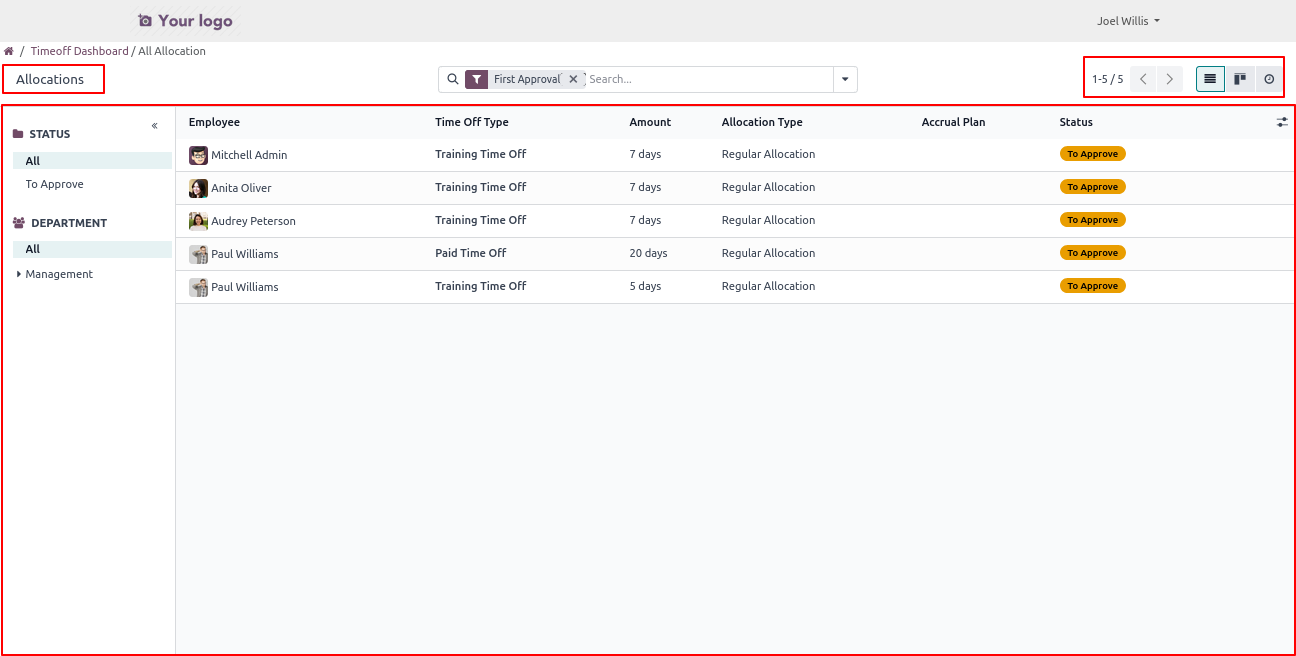The image size is (1296, 656).
Task: Go to next page of records
Action: (1169, 79)
